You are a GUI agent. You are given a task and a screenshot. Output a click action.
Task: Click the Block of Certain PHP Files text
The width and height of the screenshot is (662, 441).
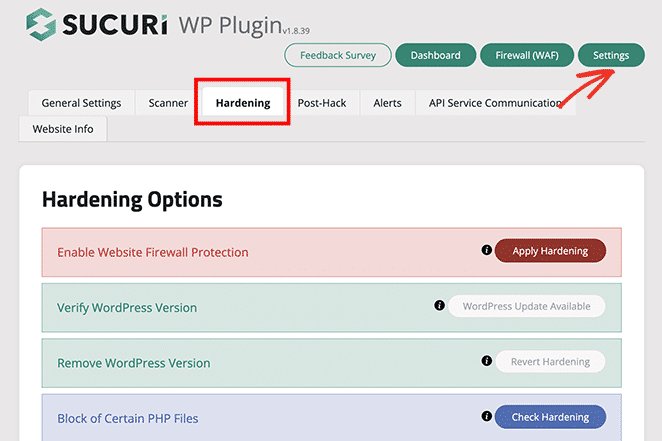pyautogui.click(x=128, y=419)
